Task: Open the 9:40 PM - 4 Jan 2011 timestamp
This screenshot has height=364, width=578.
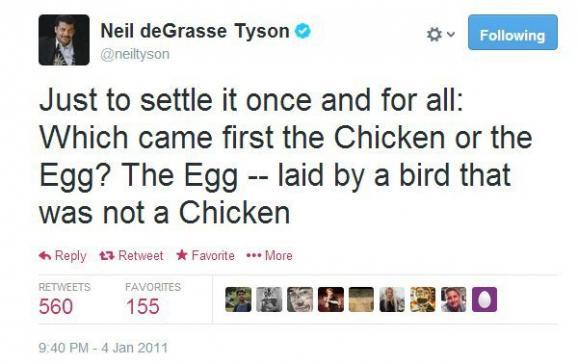Action: (x=103, y=348)
